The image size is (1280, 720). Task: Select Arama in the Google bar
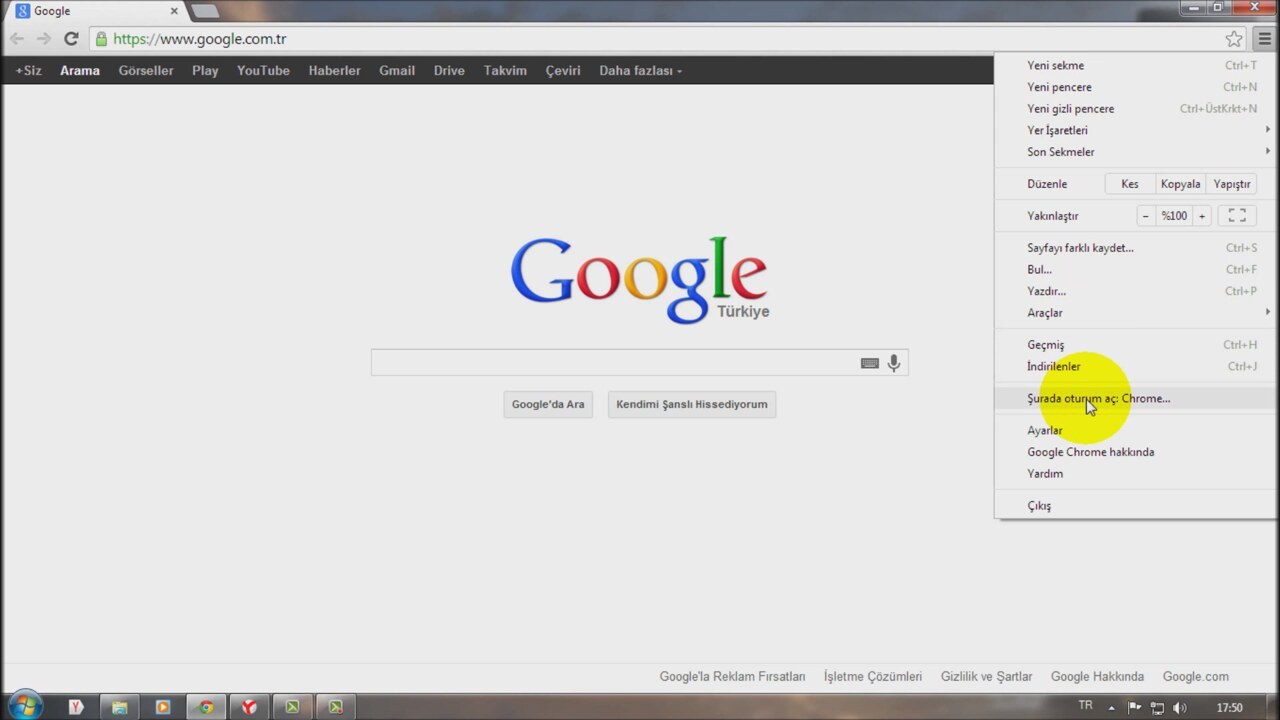80,71
